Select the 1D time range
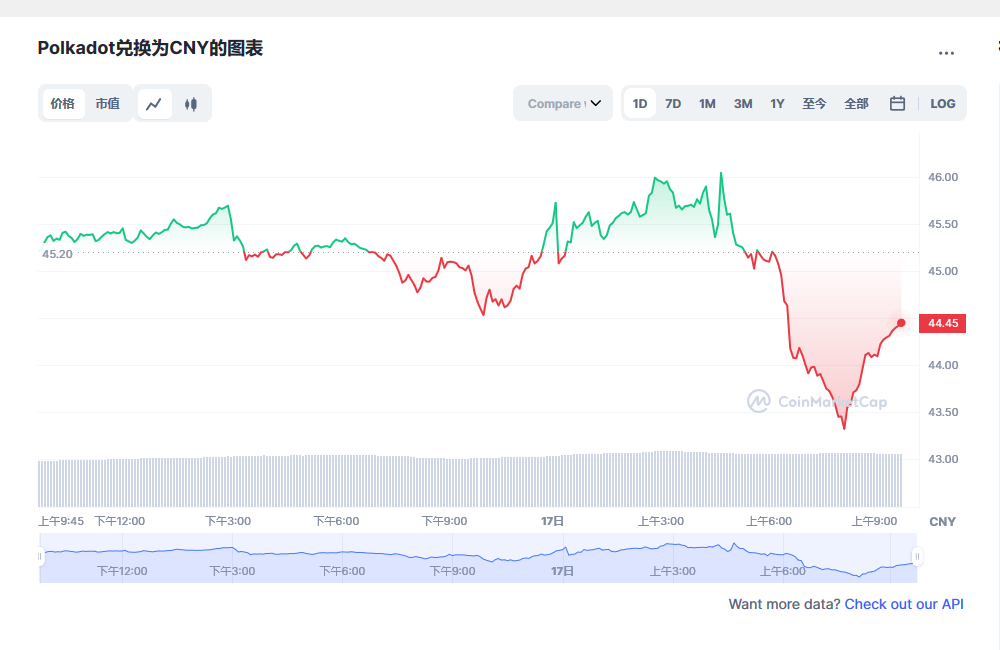1000x650 pixels. 640,103
